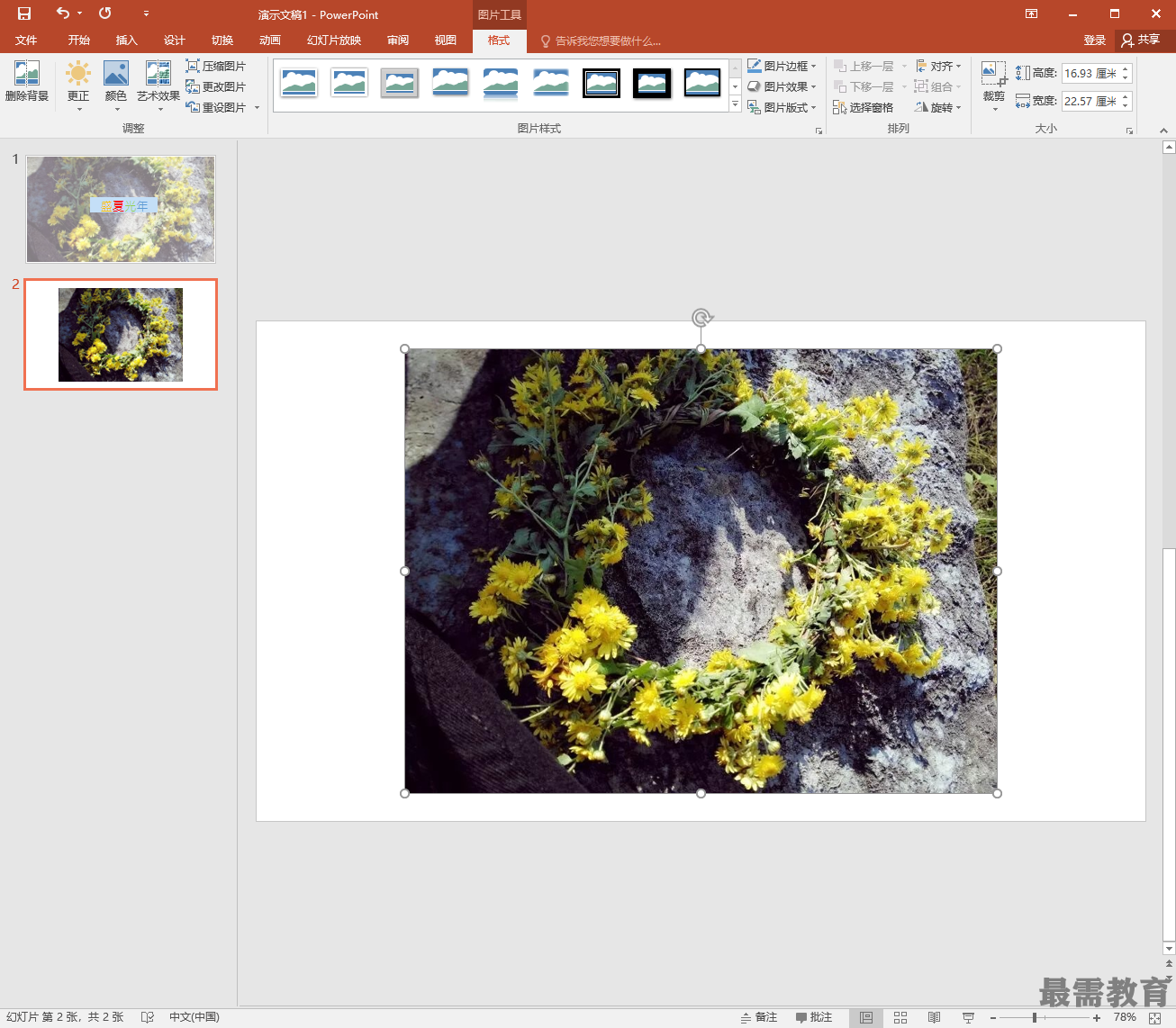Viewport: 1176px width, 1028px height.
Task: Toggle 批注 (Comments) pane in status bar
Action: click(814, 1017)
